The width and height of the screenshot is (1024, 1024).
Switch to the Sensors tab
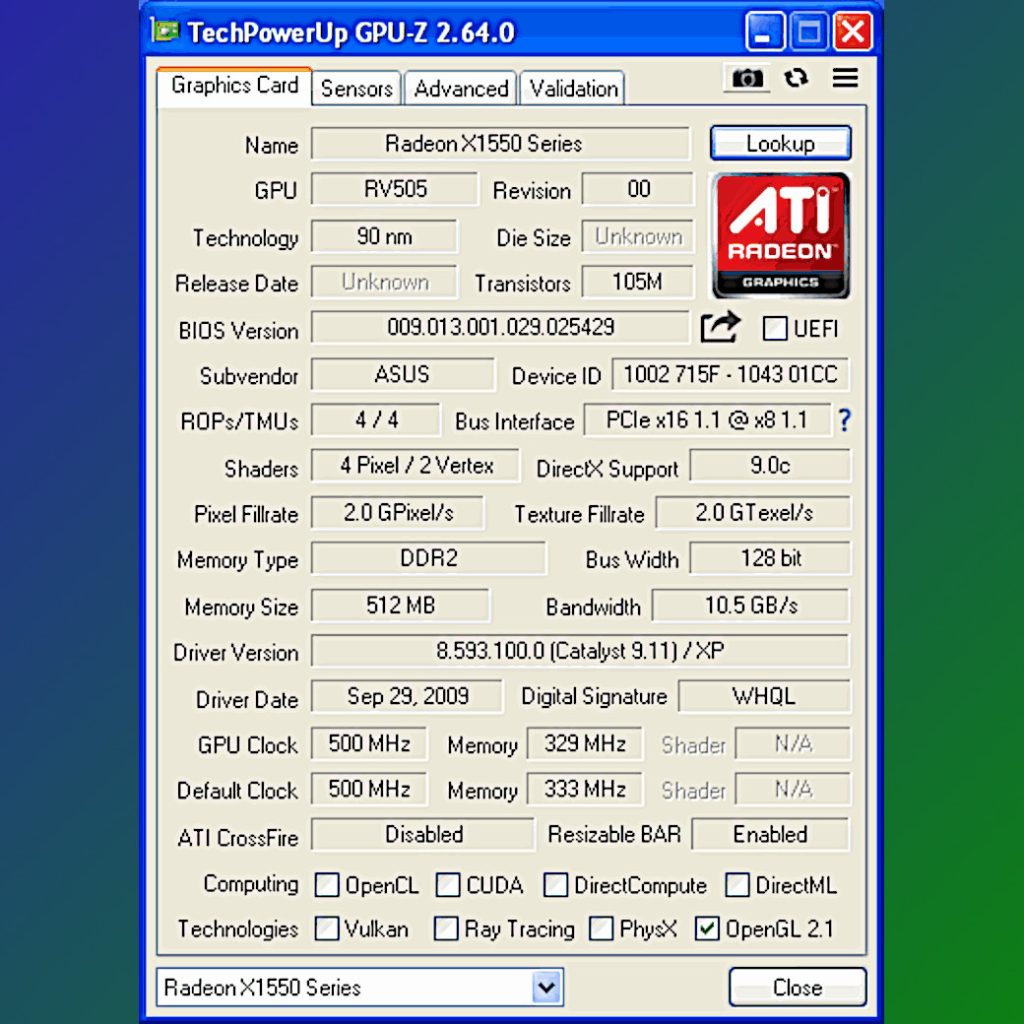(x=357, y=88)
